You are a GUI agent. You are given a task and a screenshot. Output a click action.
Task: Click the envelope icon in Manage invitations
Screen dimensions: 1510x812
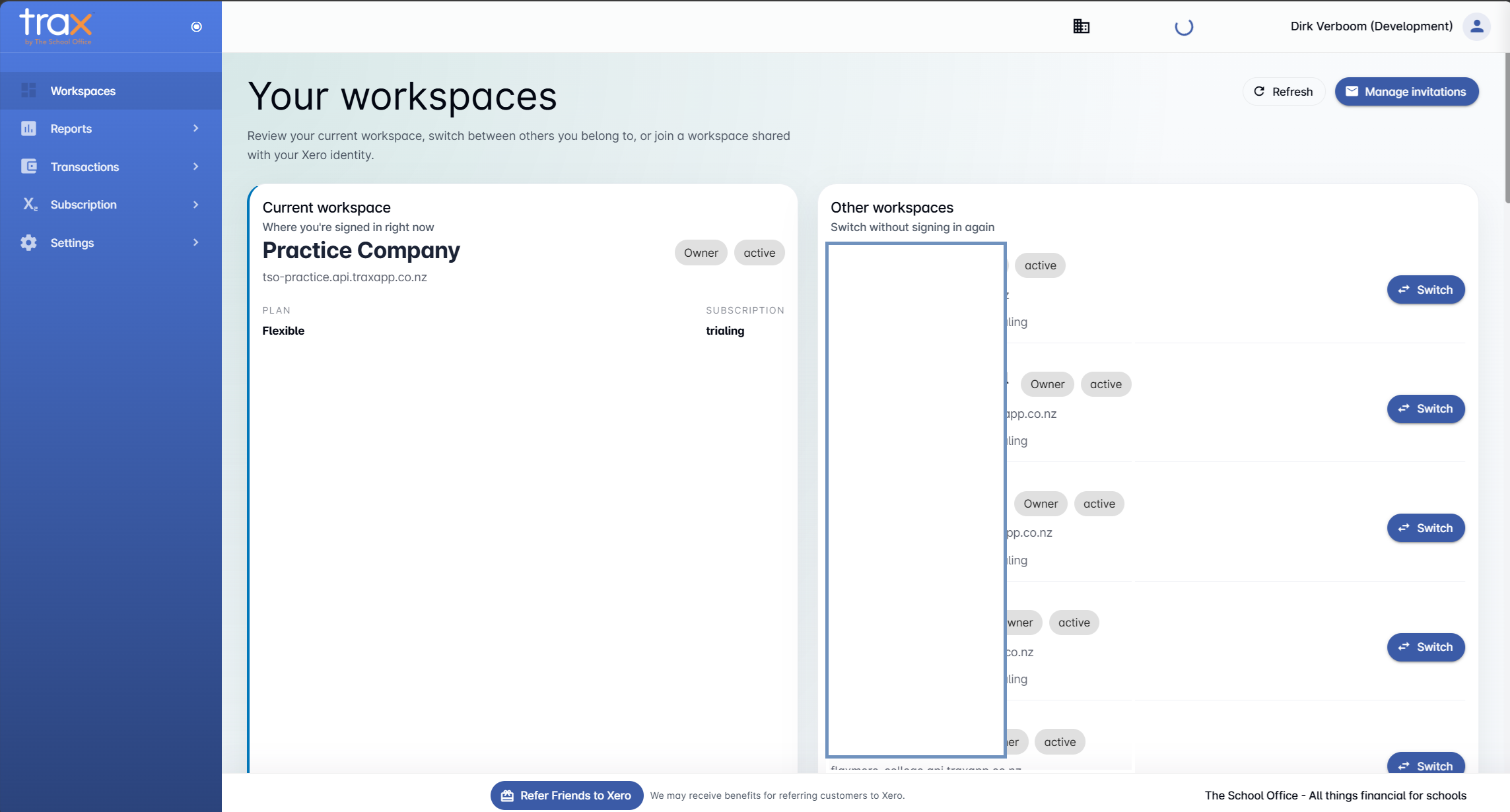click(x=1352, y=91)
